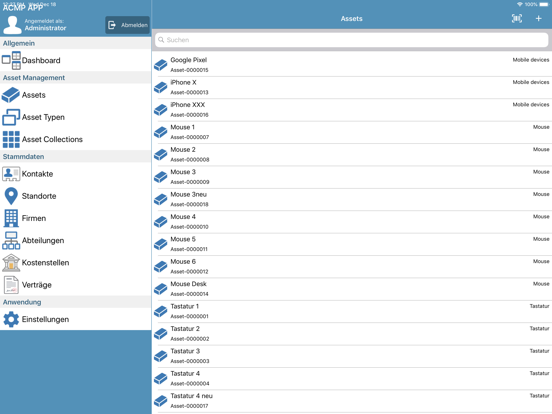Go to Standorte menu label

tap(39, 196)
